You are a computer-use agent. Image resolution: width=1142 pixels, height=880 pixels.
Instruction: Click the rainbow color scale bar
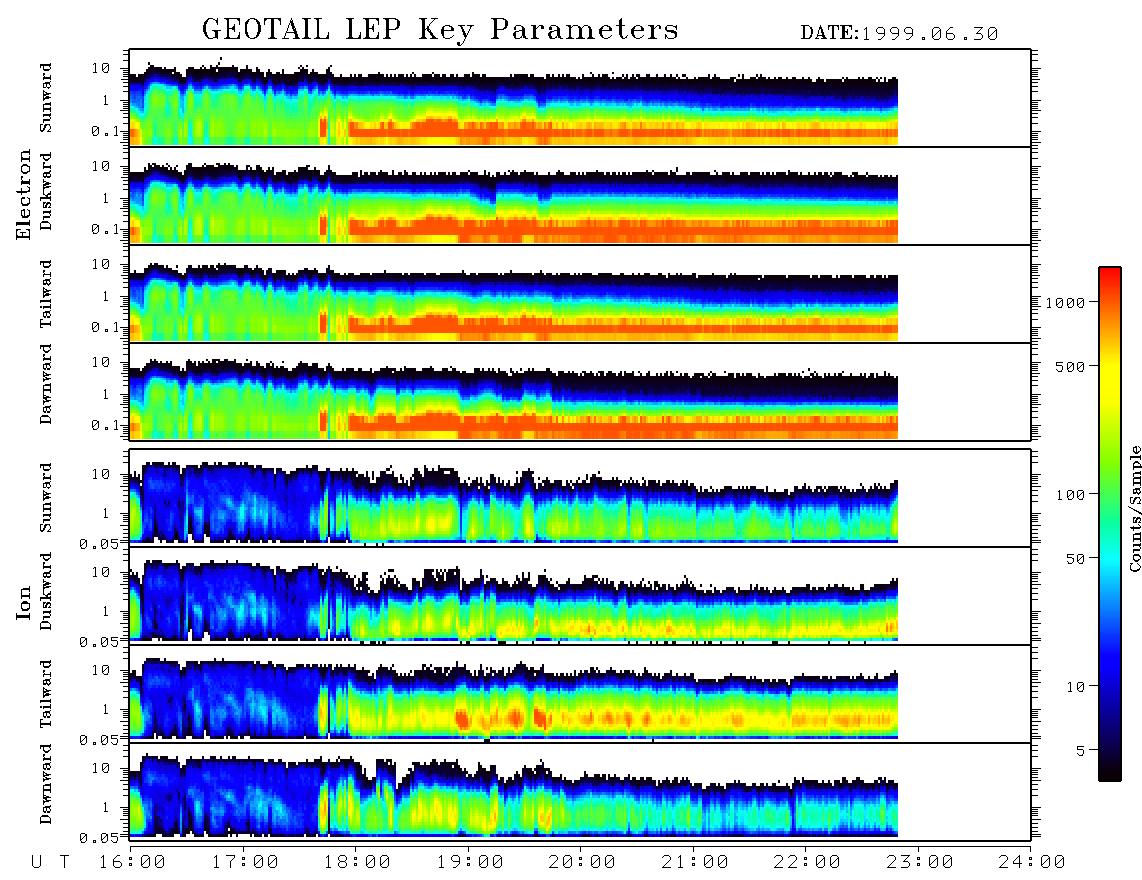pos(1110,524)
